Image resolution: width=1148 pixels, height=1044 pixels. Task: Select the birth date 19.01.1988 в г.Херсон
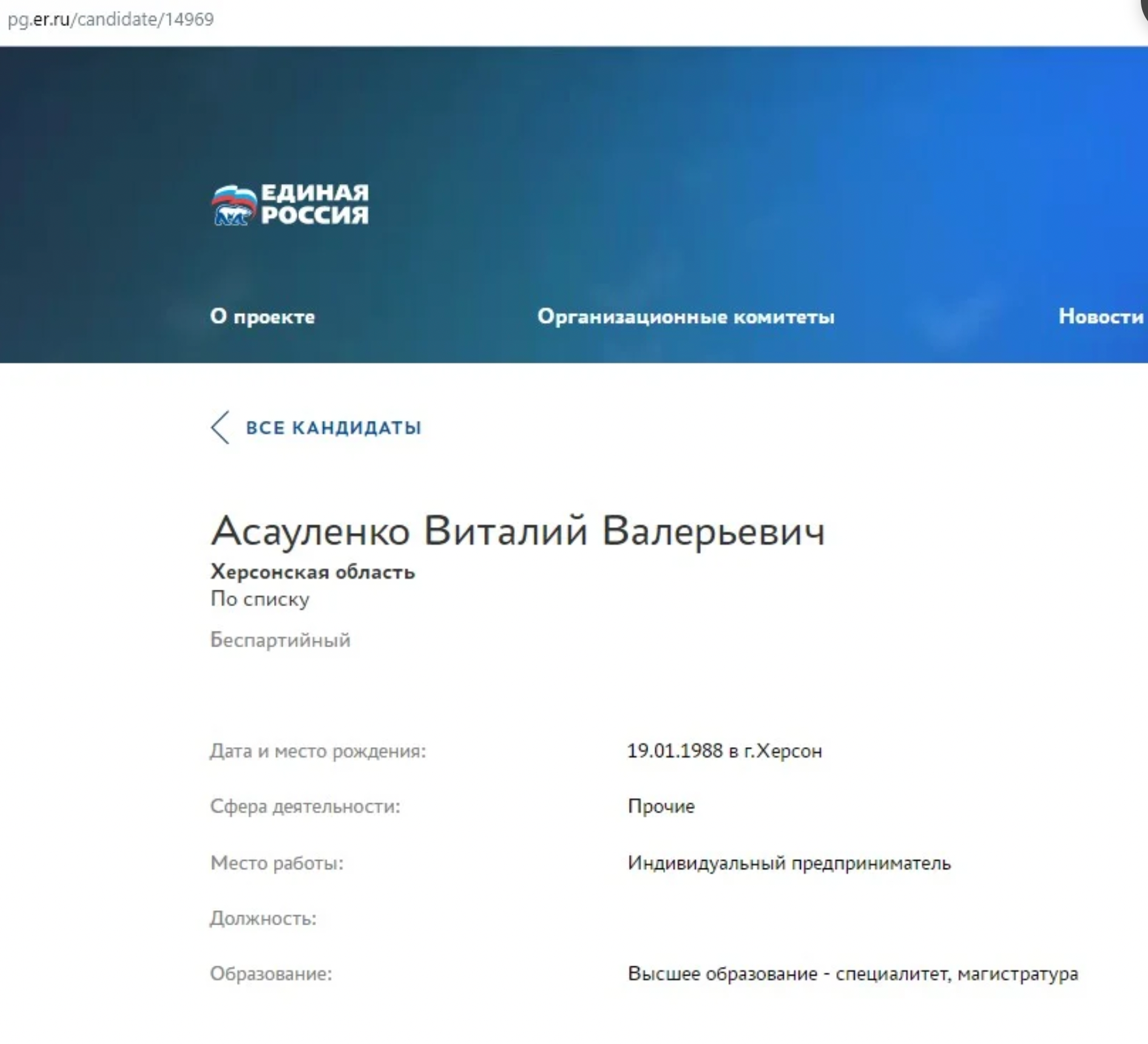724,751
